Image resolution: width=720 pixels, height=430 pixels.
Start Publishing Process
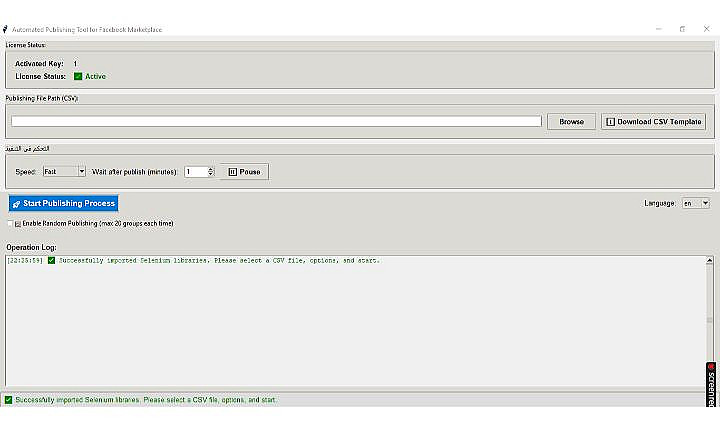(63, 203)
